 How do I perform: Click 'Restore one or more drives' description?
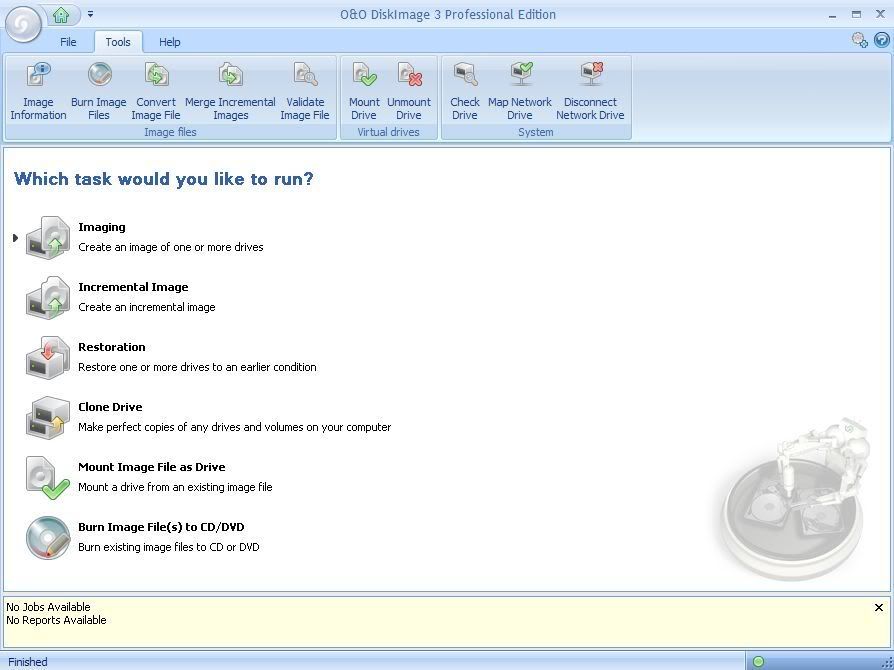coord(197,367)
